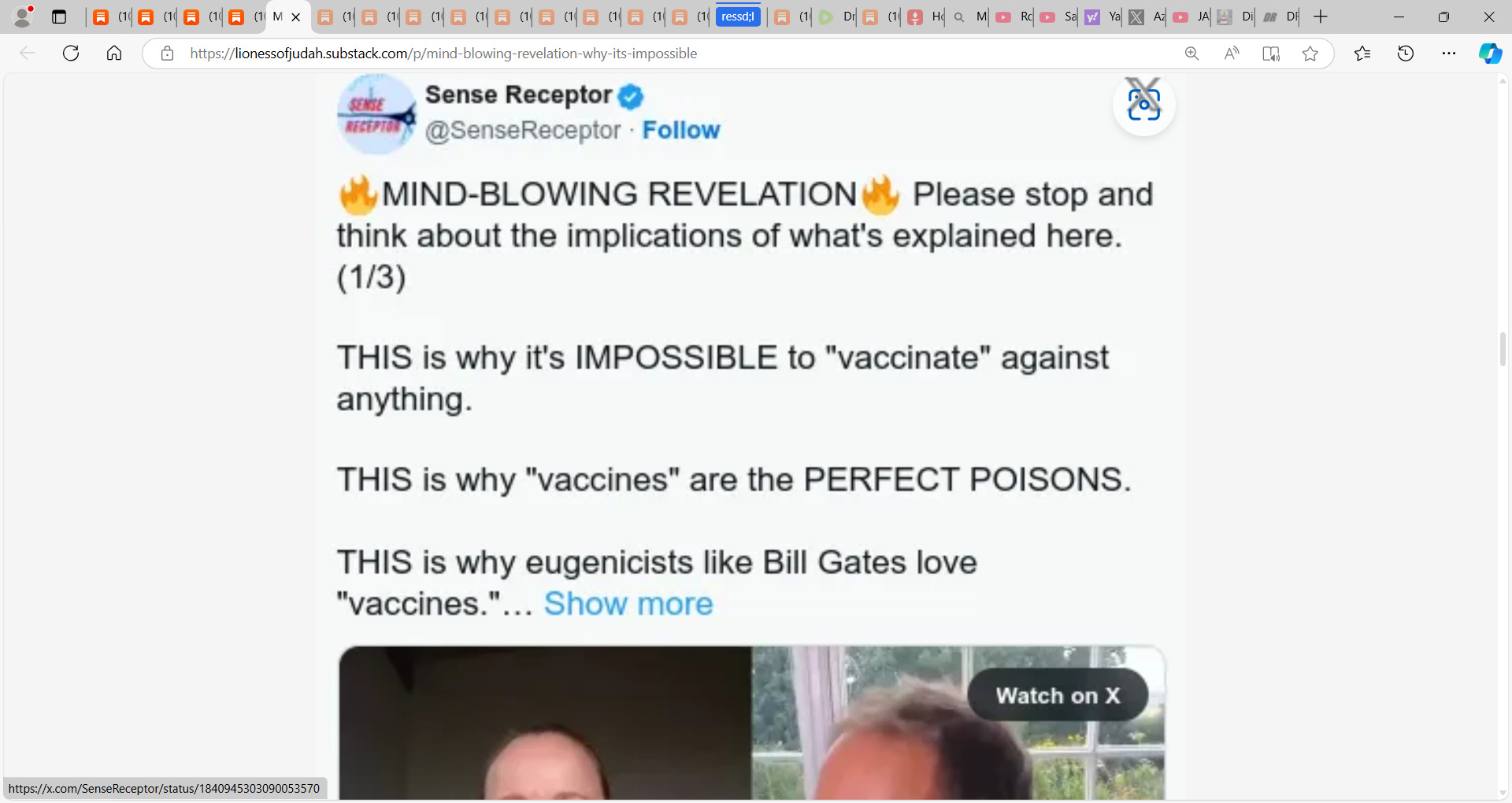Screen dimensions: 1512x803
Task: Launch the Copilot sidebar icon
Action: [x=1490, y=54]
